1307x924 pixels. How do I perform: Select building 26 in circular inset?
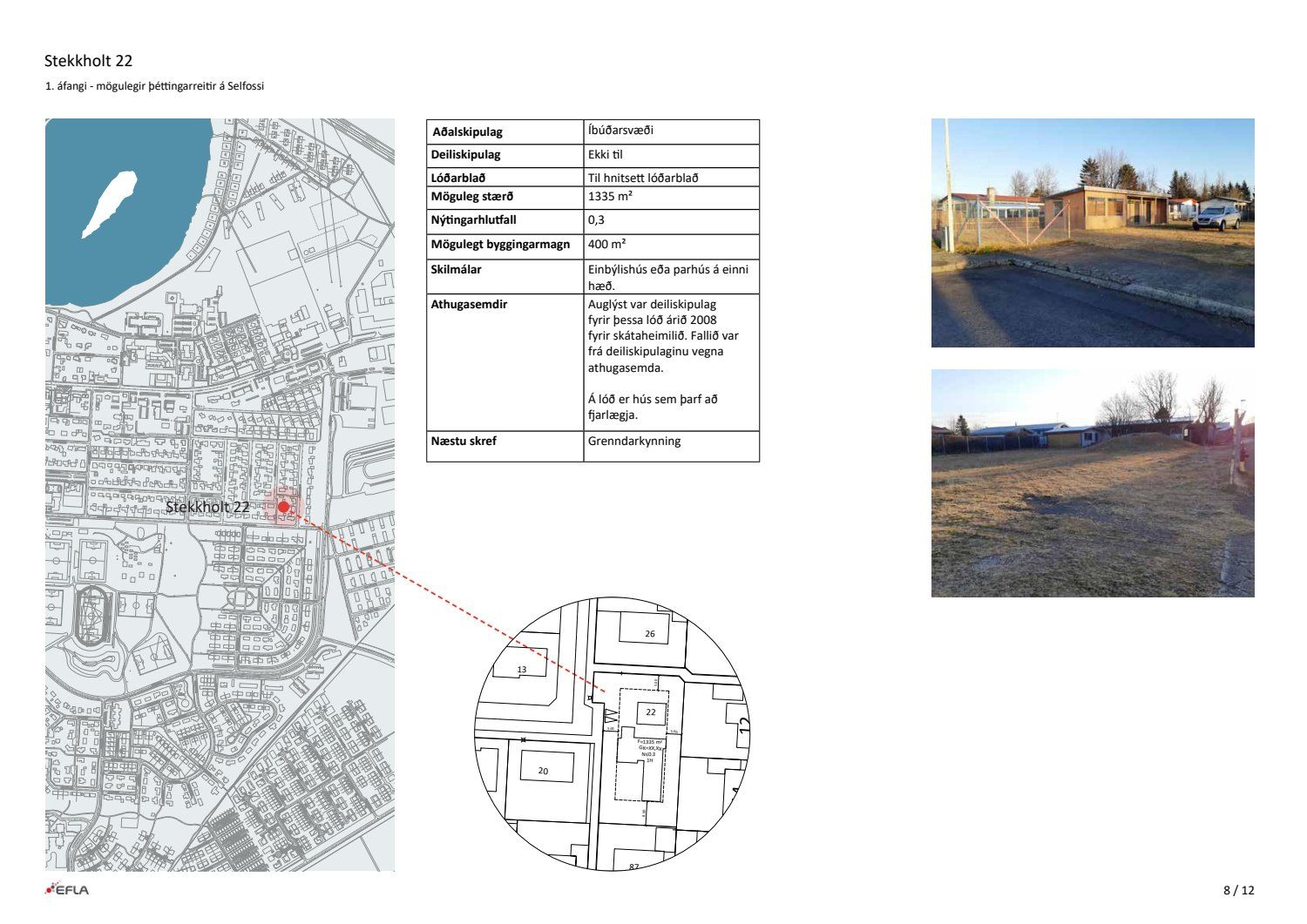[x=649, y=633]
